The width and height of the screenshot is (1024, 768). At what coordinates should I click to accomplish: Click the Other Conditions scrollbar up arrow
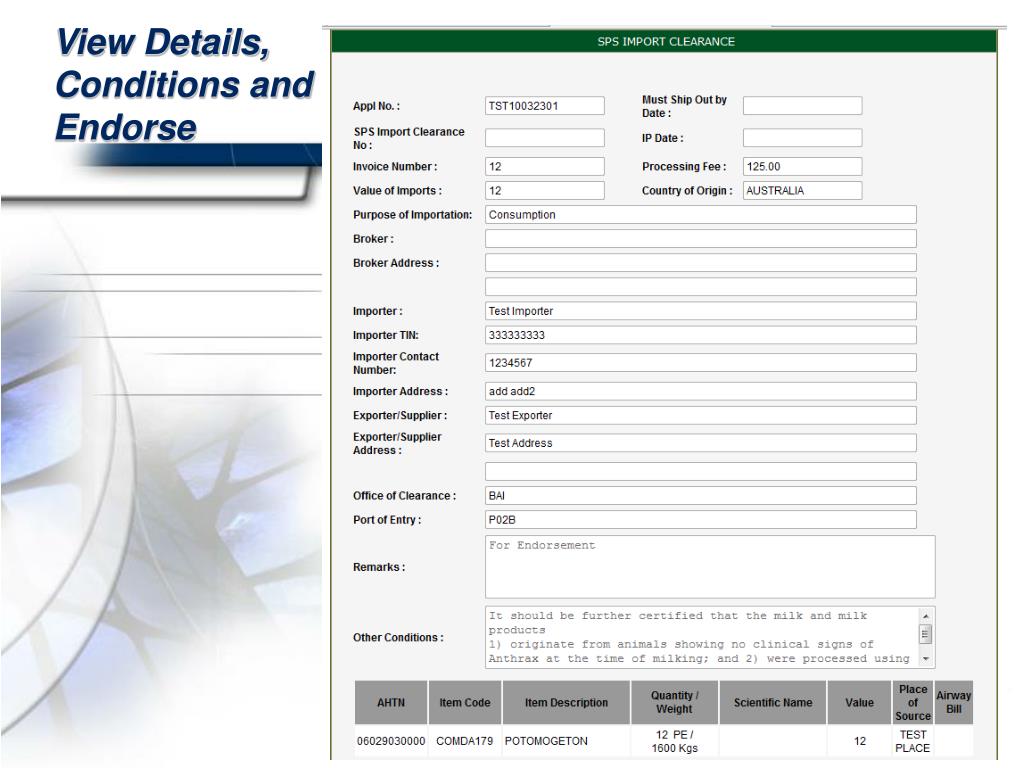(926, 616)
